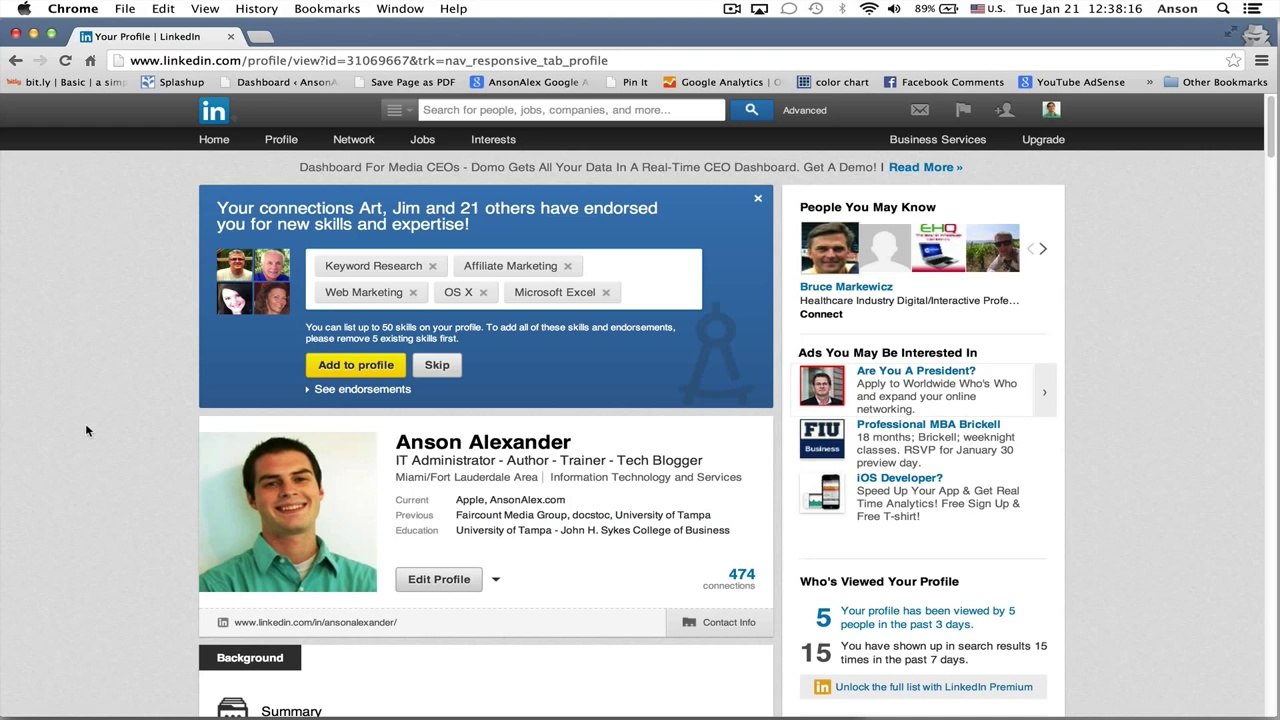The image size is (1280, 720).
Task: Open the Jobs nav item
Action: coord(422,139)
